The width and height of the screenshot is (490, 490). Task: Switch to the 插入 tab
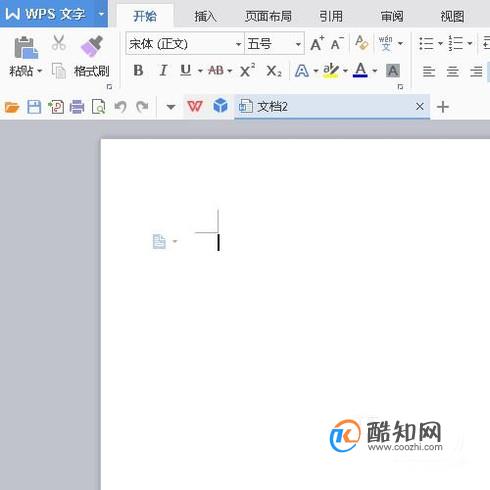(205, 16)
